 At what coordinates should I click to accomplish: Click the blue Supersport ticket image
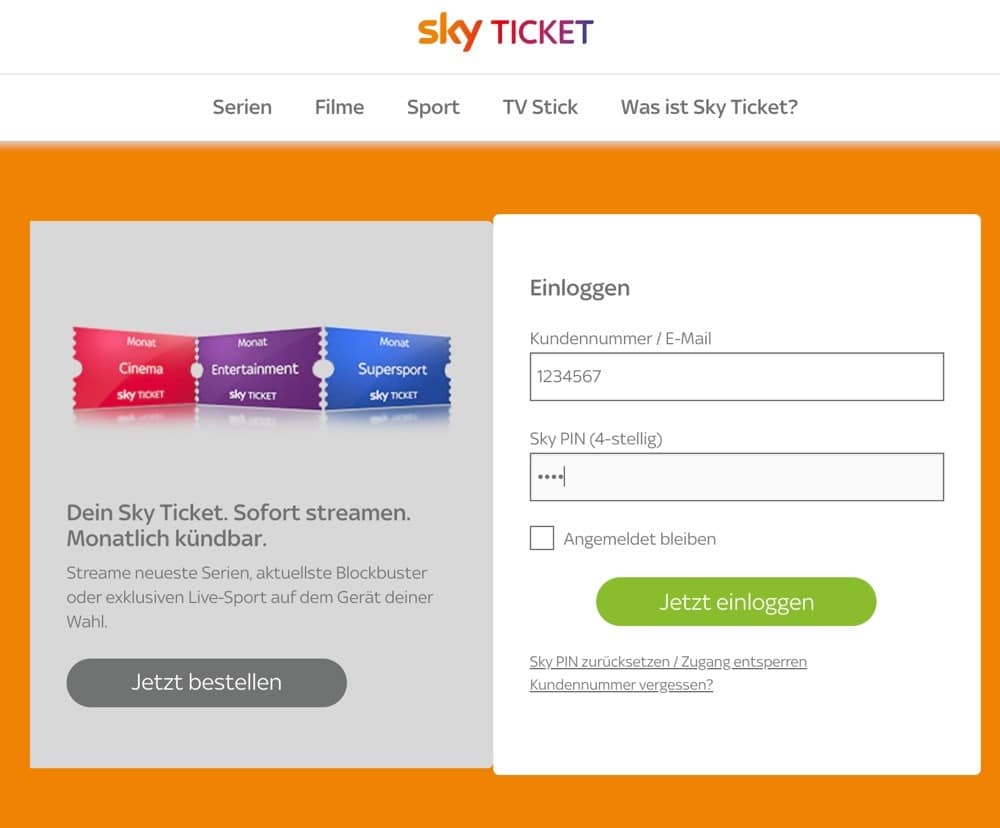(x=391, y=369)
